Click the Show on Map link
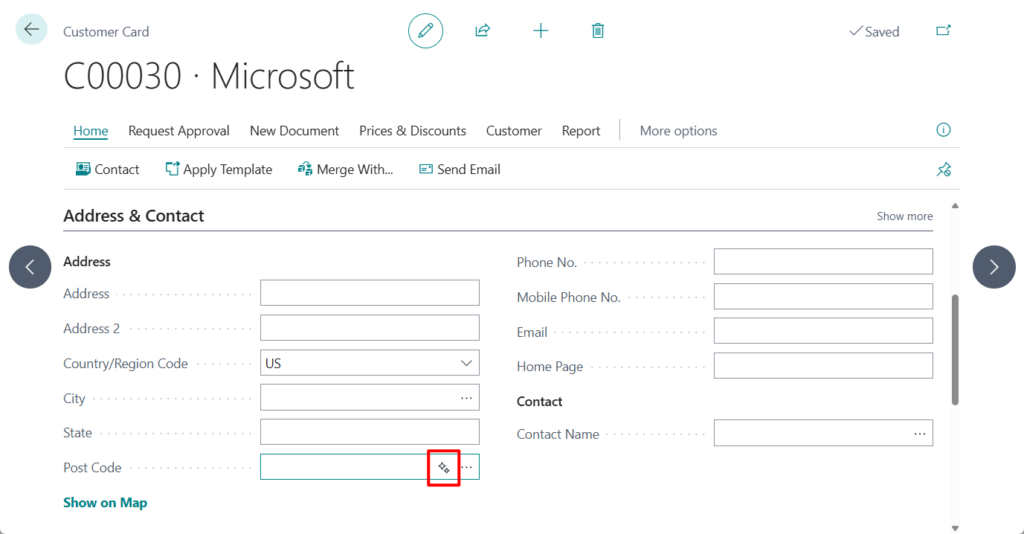The image size is (1024, 534). (105, 502)
